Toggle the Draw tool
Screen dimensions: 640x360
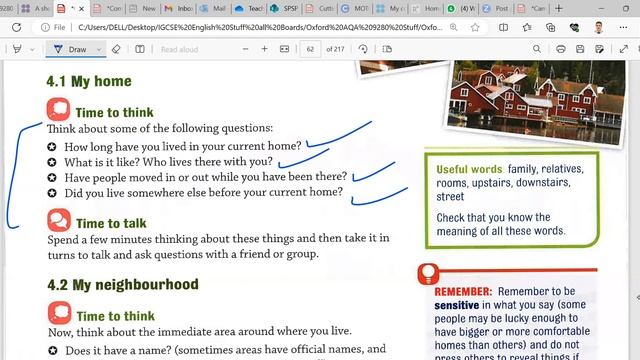click(71, 49)
